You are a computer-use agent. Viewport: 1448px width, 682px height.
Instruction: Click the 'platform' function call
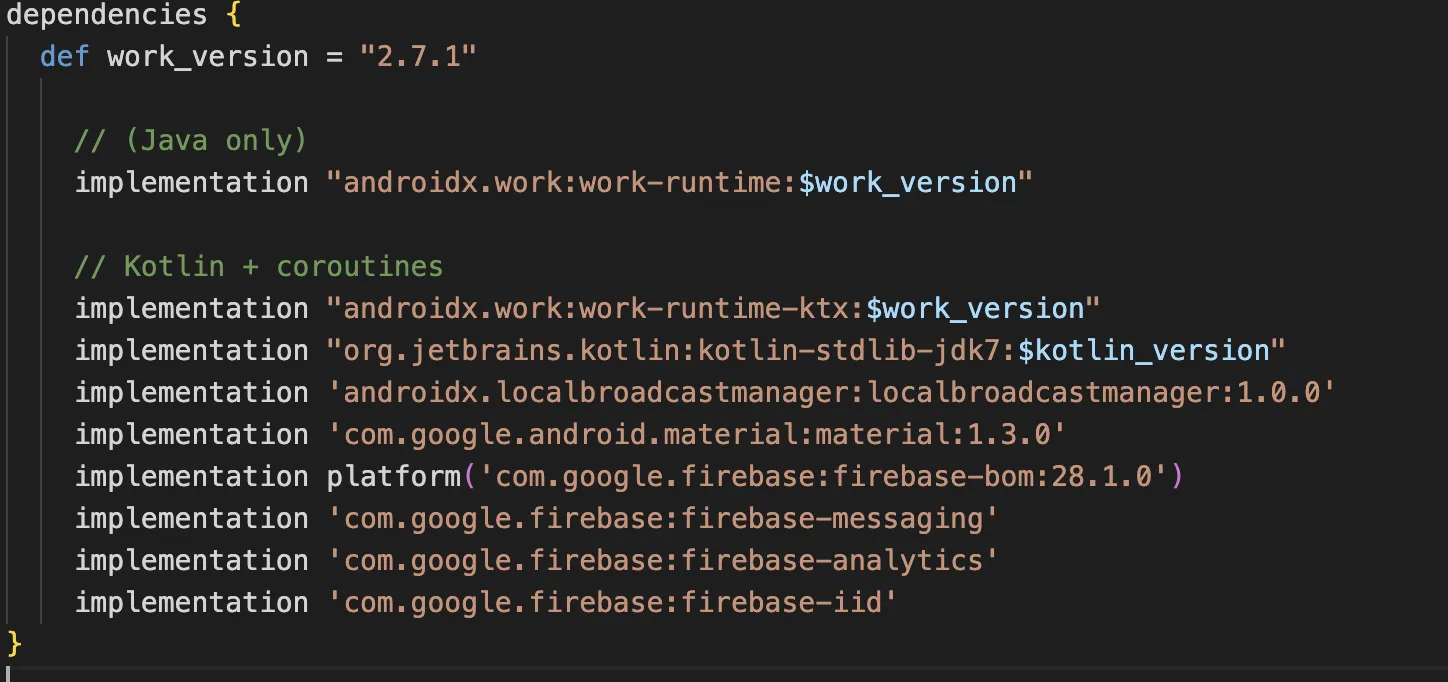(394, 477)
